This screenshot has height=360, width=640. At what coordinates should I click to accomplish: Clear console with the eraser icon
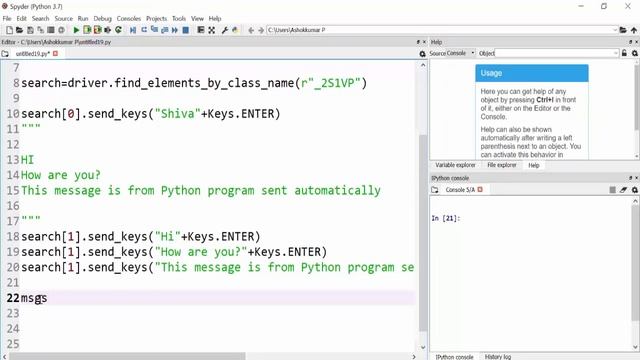pyautogui.click(x=623, y=190)
